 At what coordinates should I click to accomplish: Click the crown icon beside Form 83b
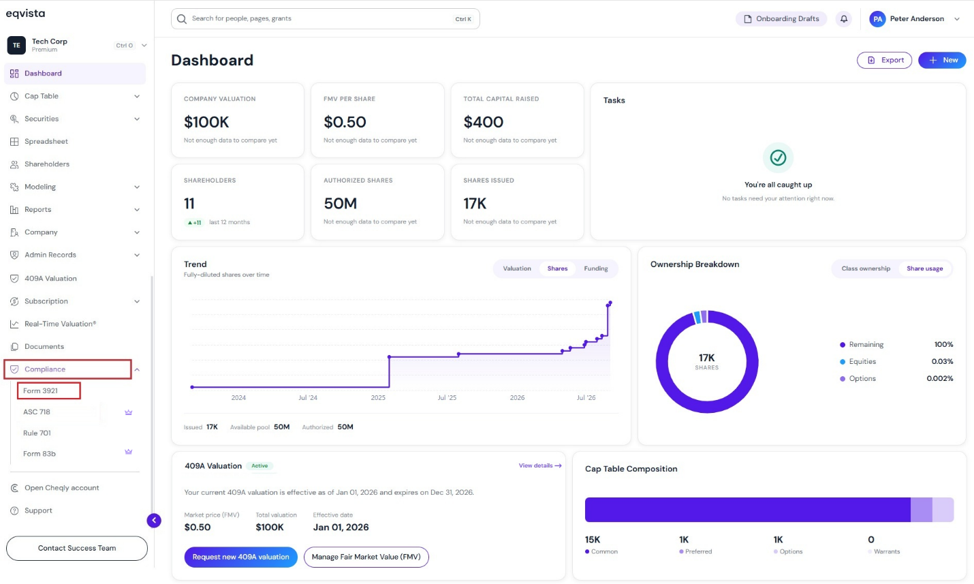[x=129, y=452]
